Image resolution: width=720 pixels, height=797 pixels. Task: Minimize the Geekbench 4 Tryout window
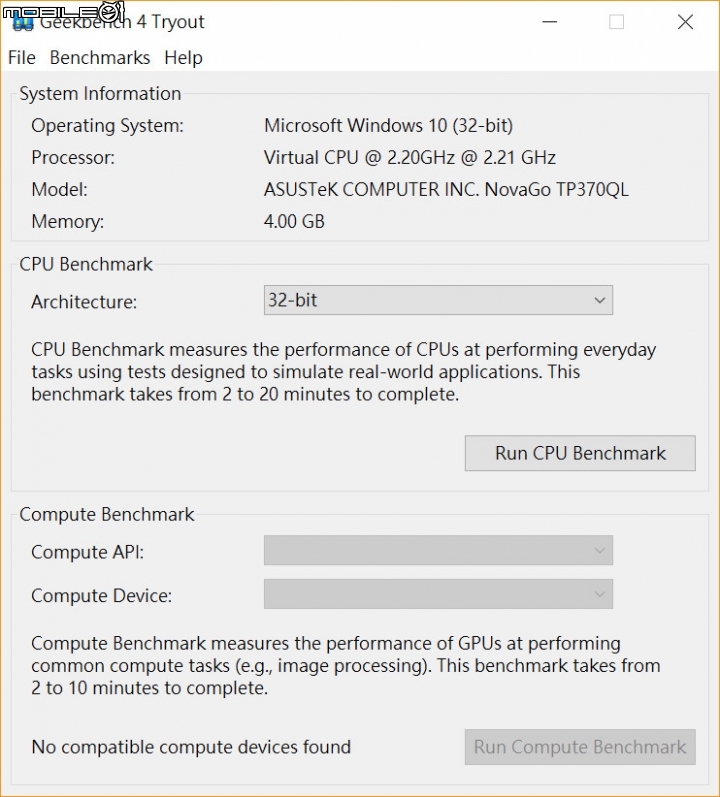click(548, 22)
